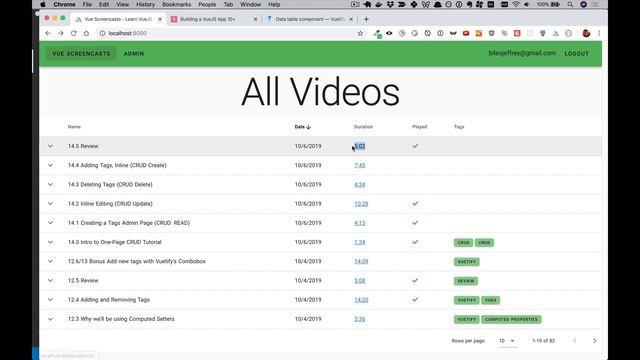The image size is (640, 360).
Task: Bookmark this page with the star icon
Action: [360, 33]
